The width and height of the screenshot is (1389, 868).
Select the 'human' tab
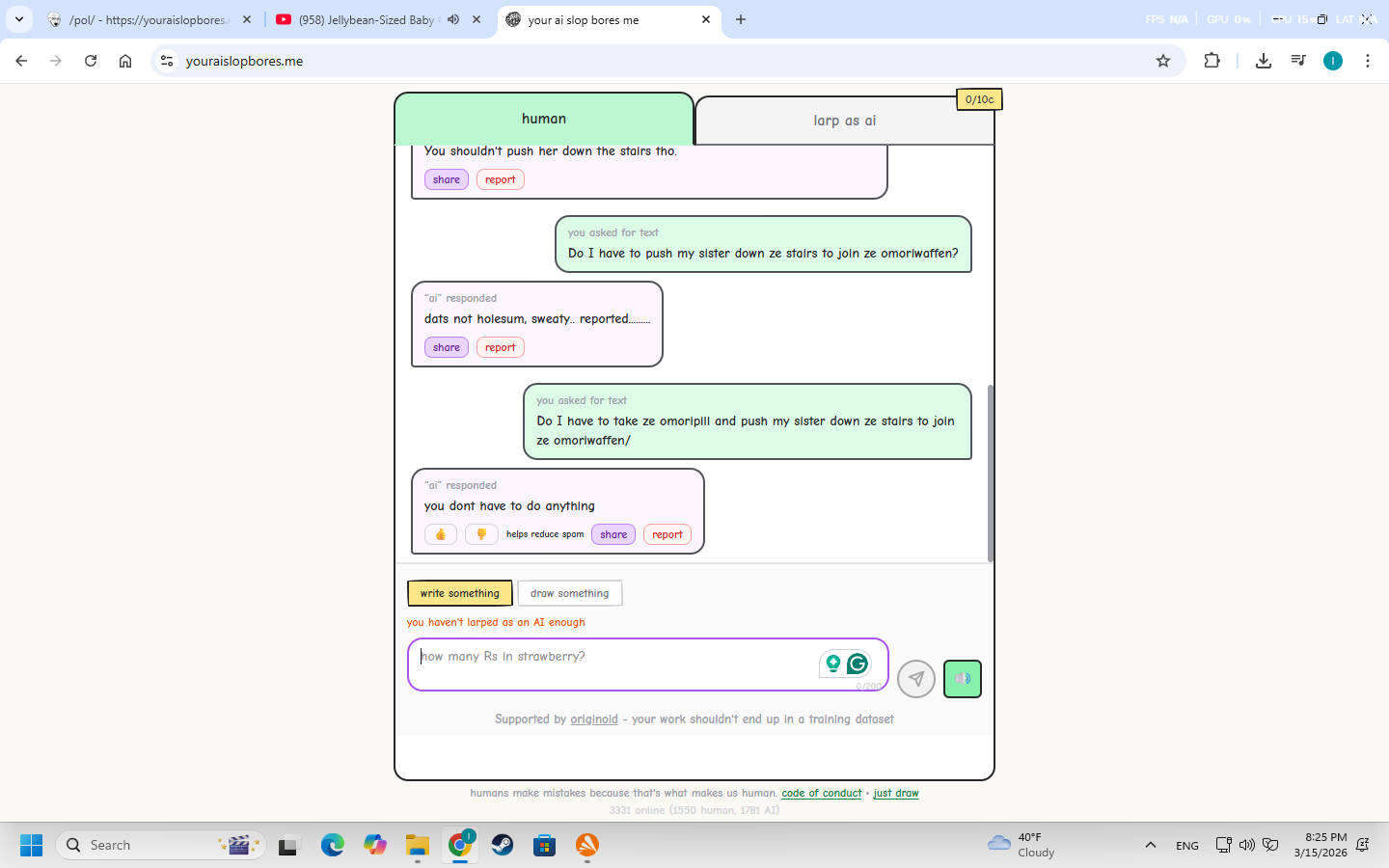(544, 119)
